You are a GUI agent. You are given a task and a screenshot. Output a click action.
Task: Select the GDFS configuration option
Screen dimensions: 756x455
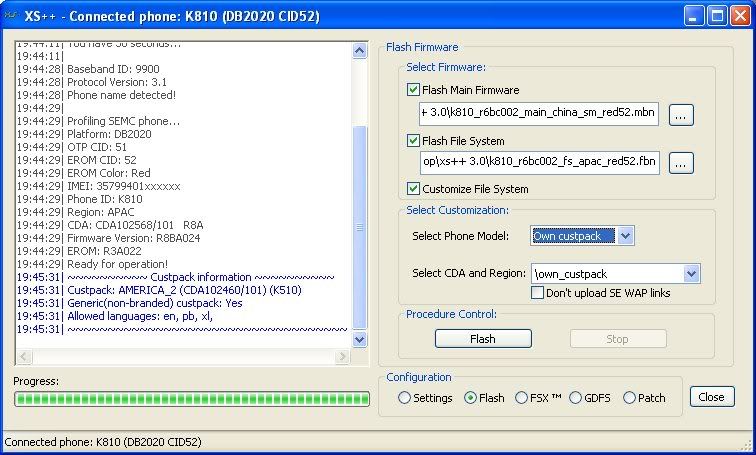click(575, 398)
